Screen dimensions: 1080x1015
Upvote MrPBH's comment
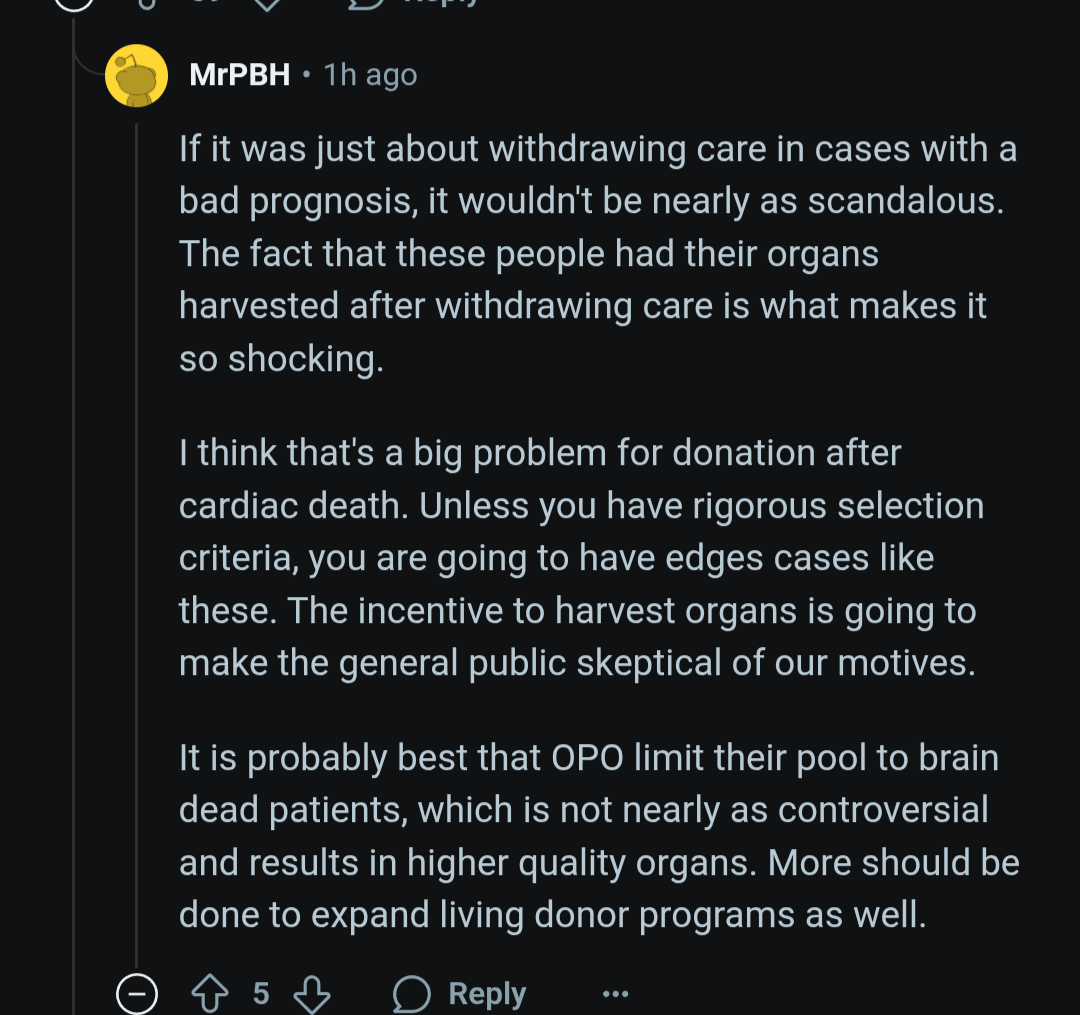pyautogui.click(x=209, y=994)
